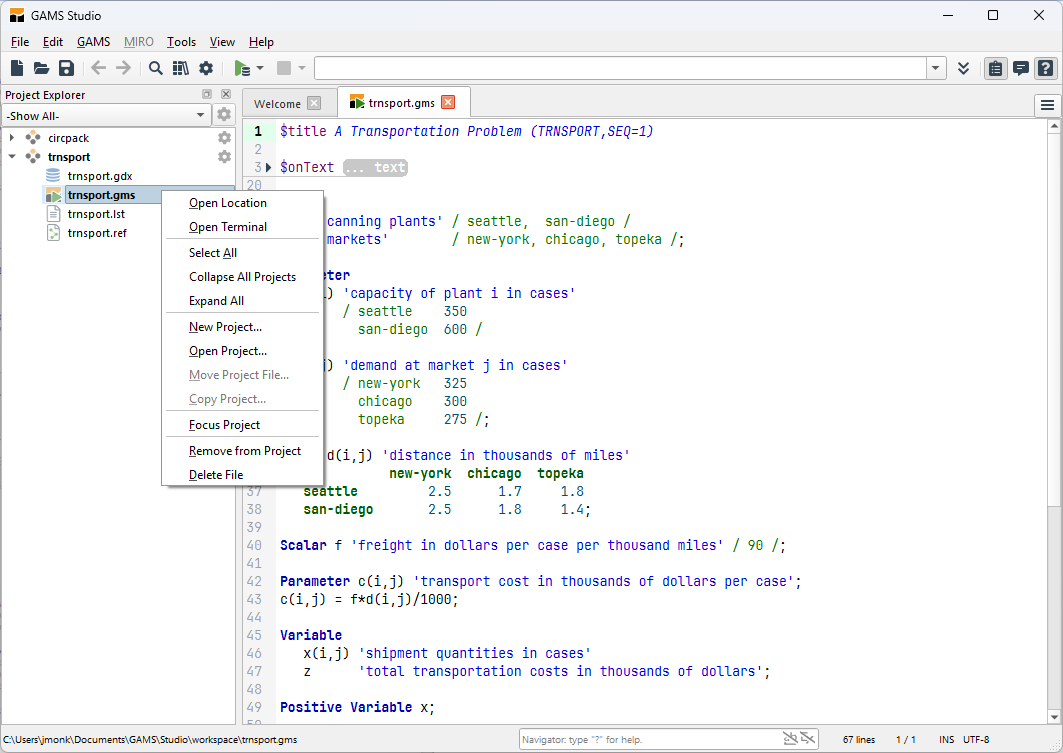Toggle the Process Log speech-bubble button
This screenshot has height=753, width=1063.
tap(1020, 68)
